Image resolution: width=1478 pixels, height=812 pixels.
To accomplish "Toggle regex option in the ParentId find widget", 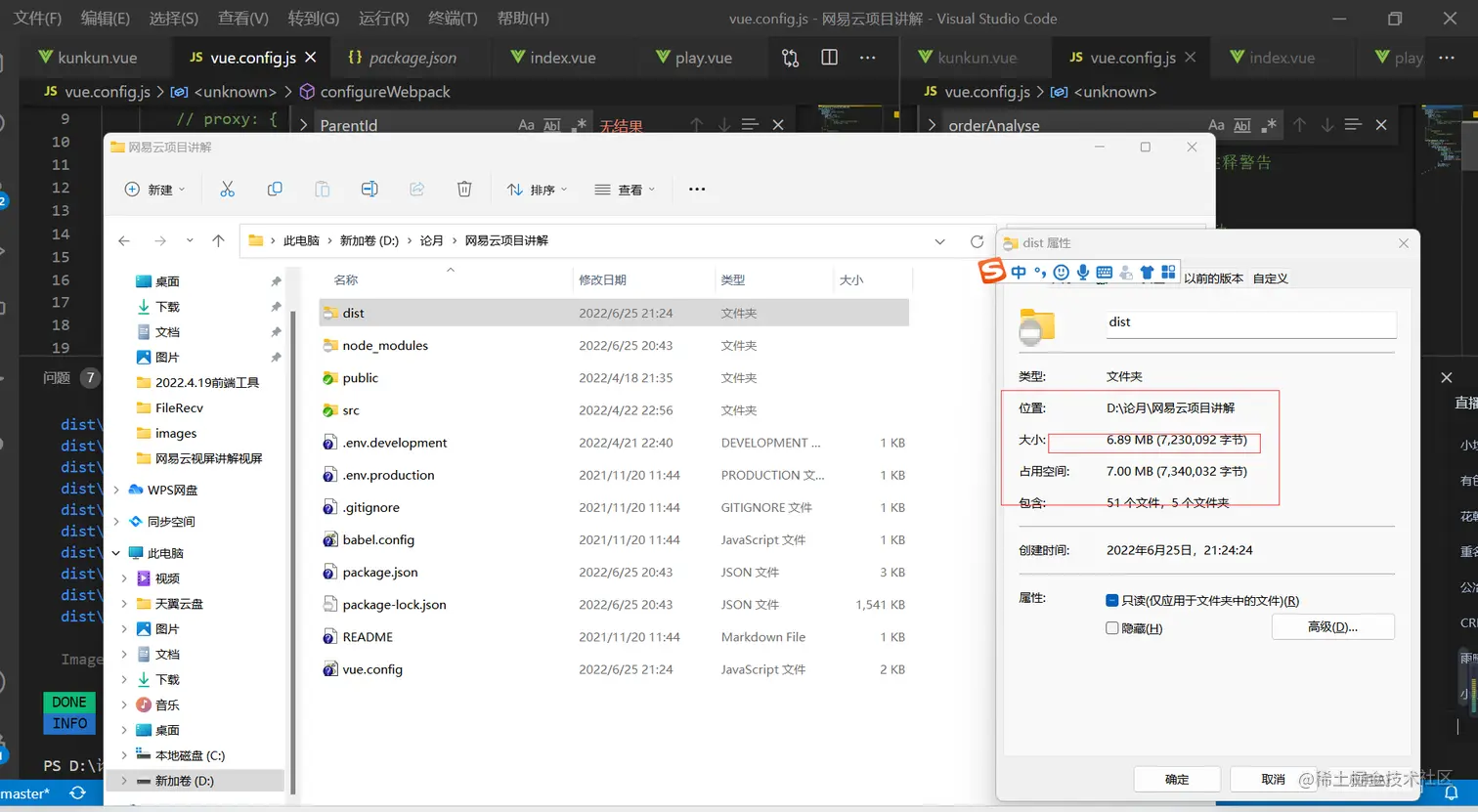I will pyautogui.click(x=579, y=125).
